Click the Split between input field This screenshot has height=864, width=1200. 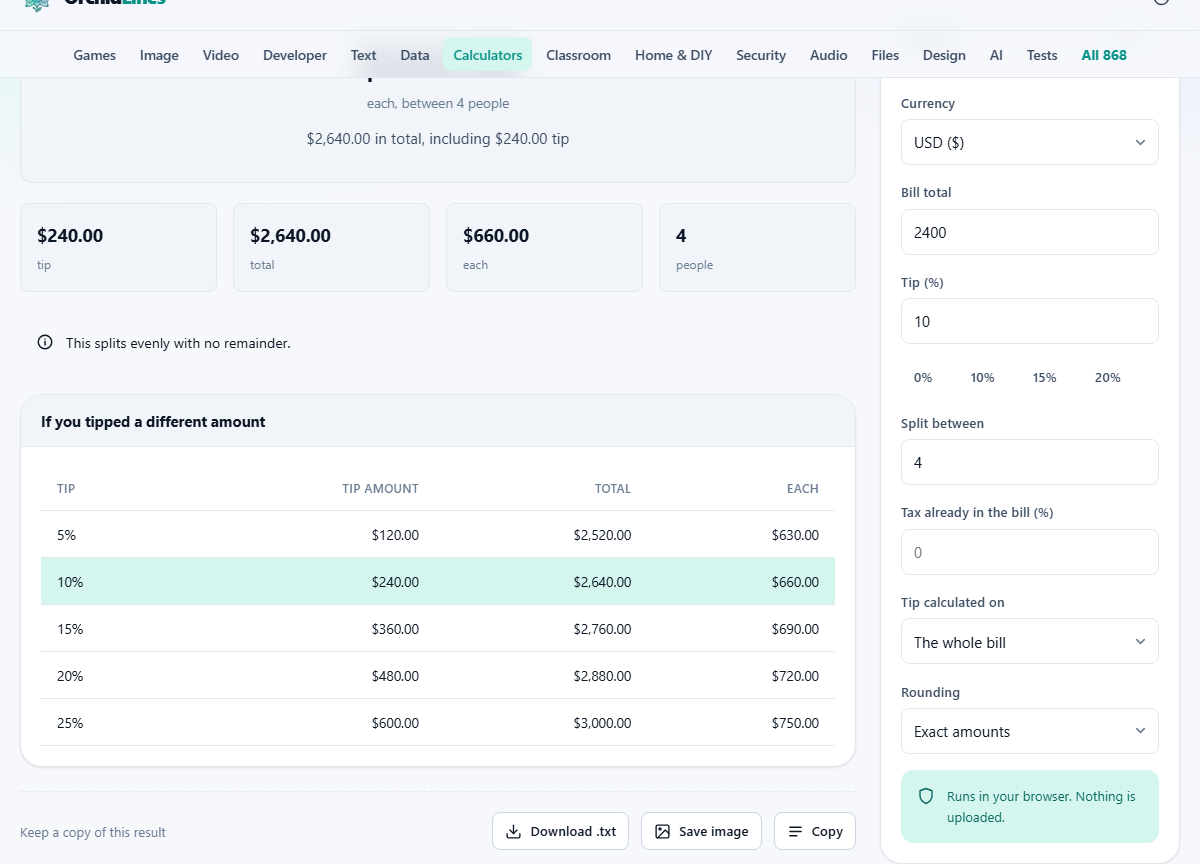pyautogui.click(x=1030, y=462)
